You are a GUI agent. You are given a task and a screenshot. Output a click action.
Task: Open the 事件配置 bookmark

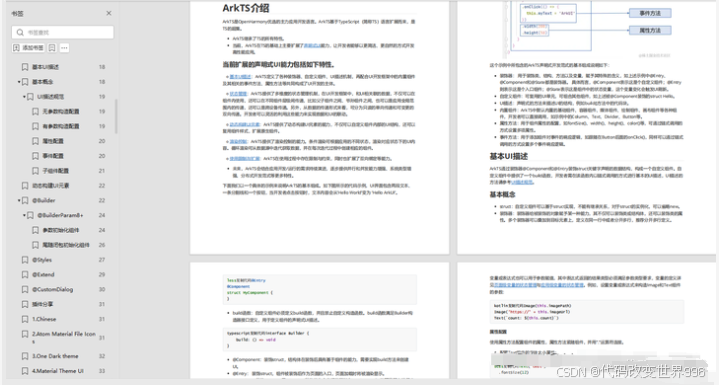(x=53, y=156)
